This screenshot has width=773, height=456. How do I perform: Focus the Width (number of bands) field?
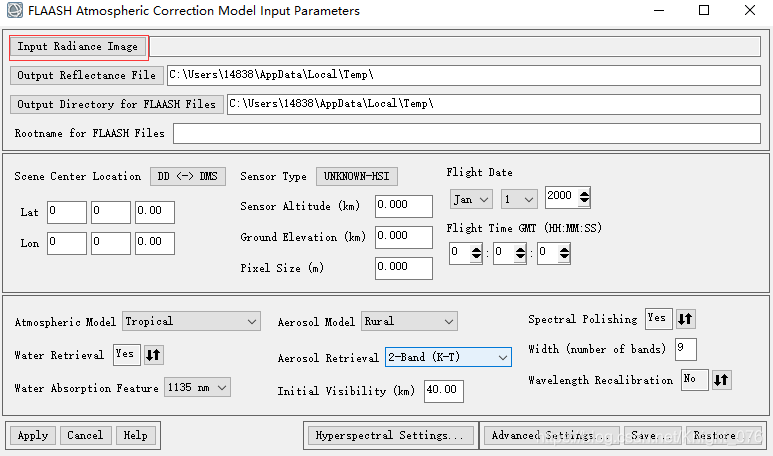686,350
